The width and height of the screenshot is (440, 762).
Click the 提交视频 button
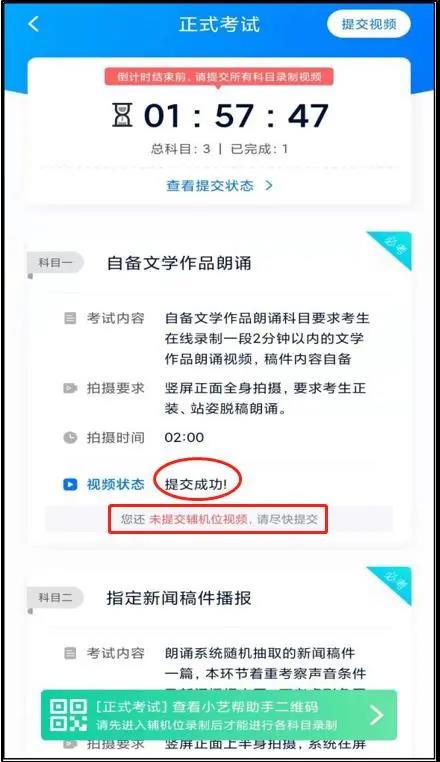[369, 24]
